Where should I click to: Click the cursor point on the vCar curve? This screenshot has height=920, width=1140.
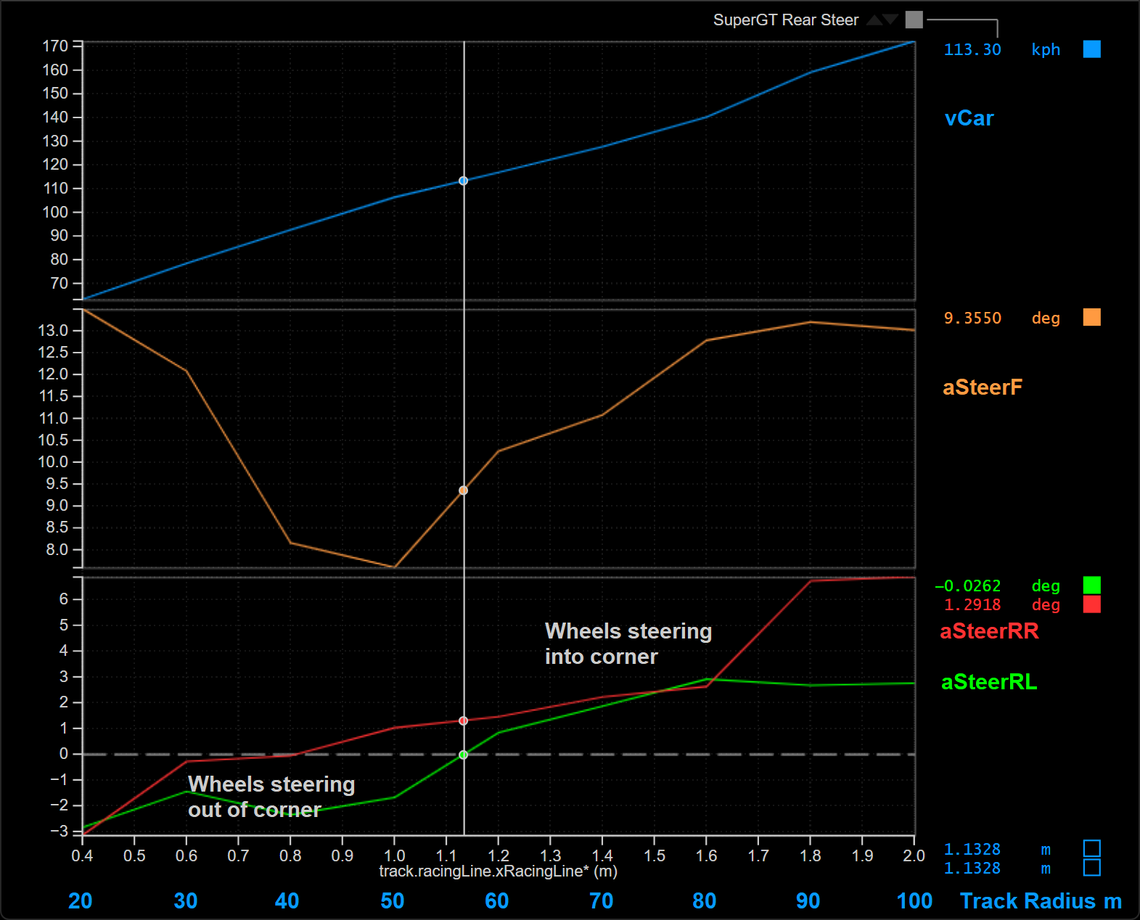point(463,181)
